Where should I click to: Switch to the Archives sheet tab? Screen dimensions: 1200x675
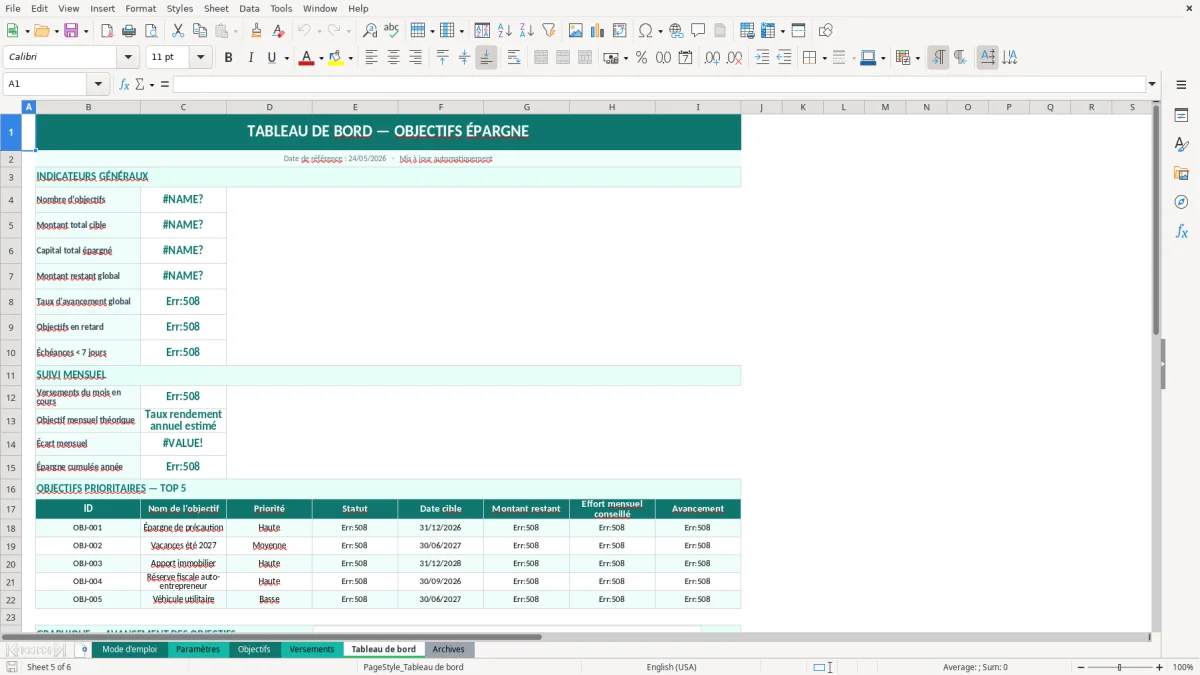(x=448, y=650)
